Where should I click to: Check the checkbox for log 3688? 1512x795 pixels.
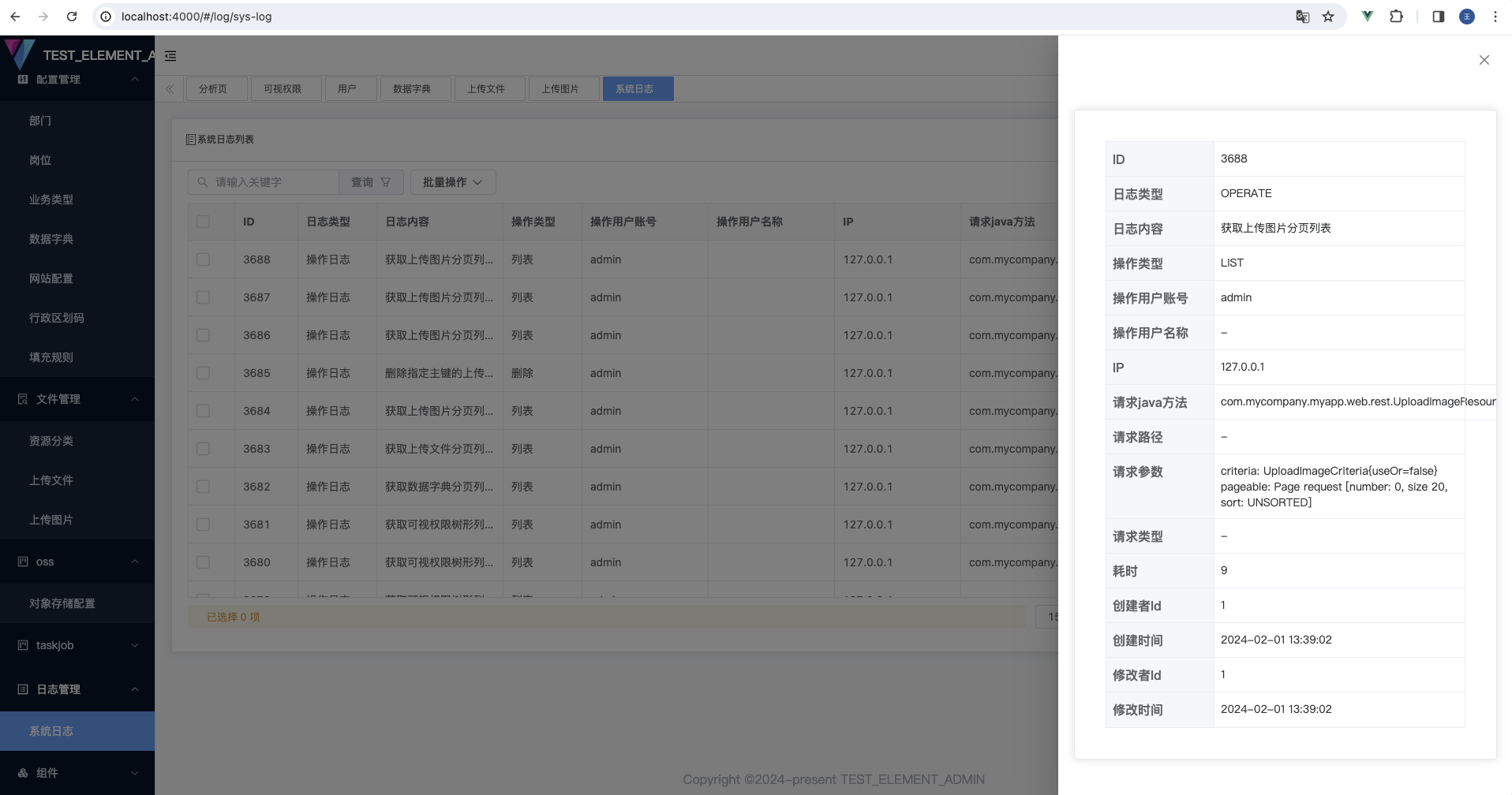tap(203, 259)
